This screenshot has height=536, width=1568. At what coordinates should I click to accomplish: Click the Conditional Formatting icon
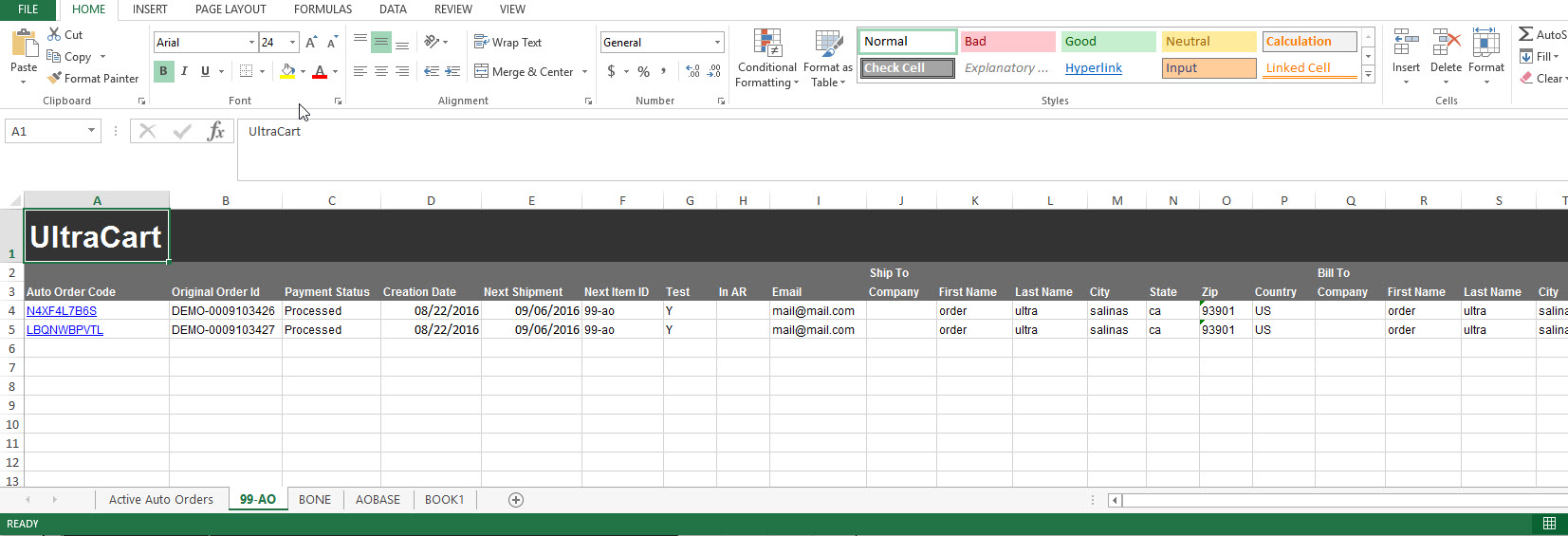pyautogui.click(x=767, y=43)
